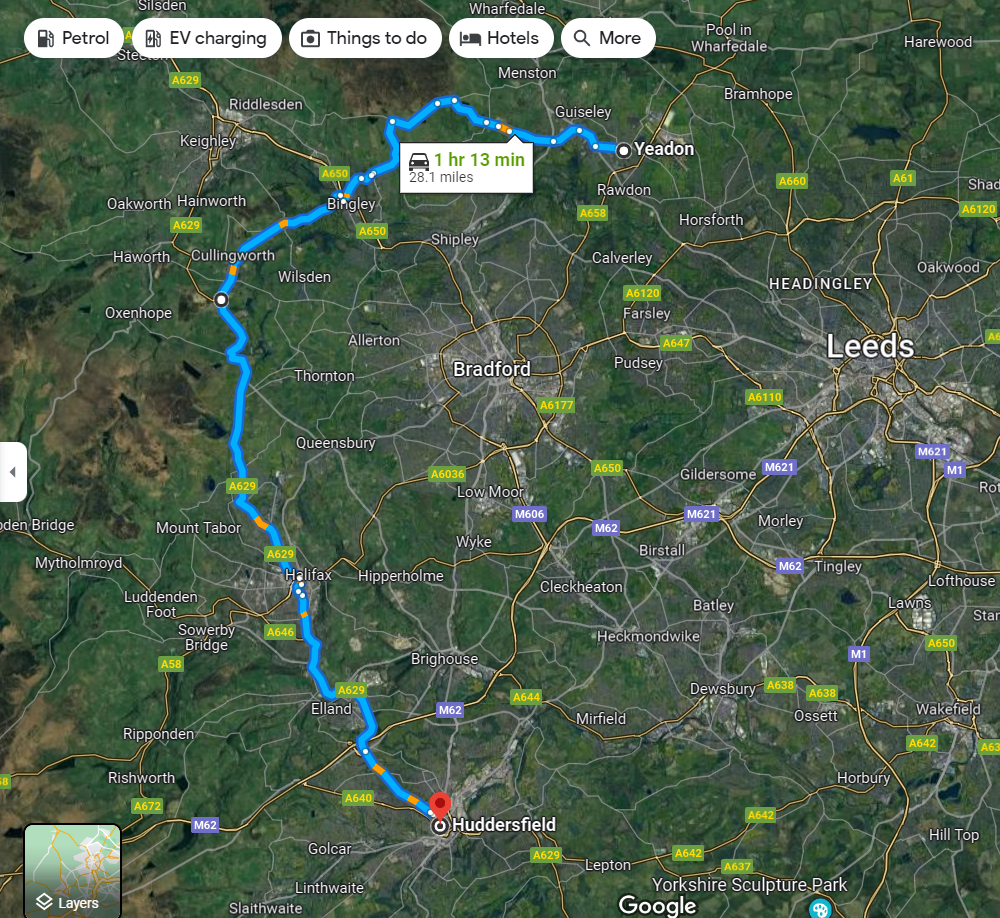Open the Layers map type thumbnail

click(x=72, y=871)
